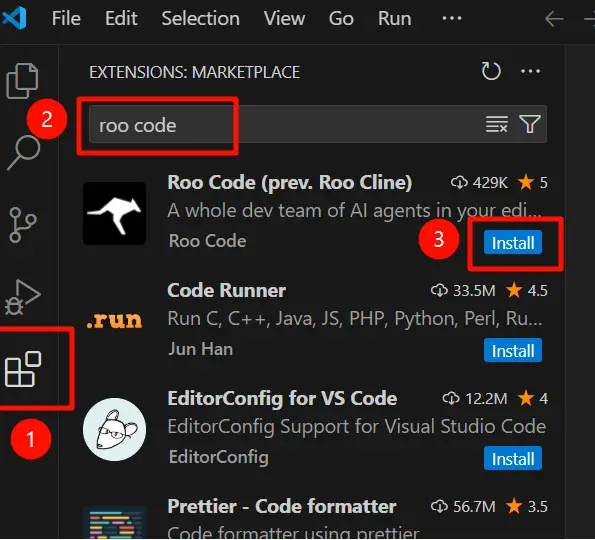The image size is (595, 540).
Task: Install EditorConfig for VS Code
Action: (513, 458)
